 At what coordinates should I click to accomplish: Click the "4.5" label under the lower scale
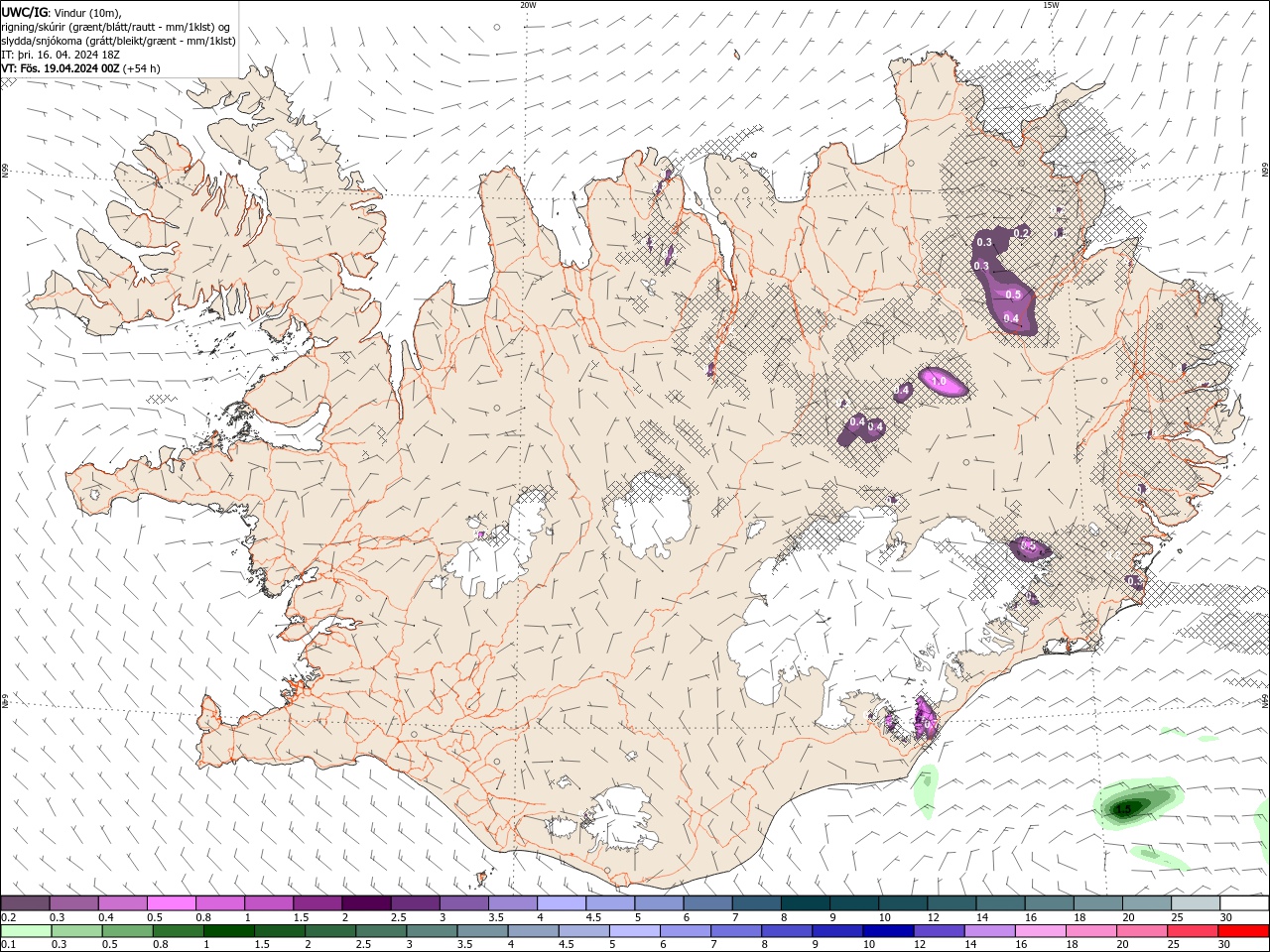pos(566,945)
